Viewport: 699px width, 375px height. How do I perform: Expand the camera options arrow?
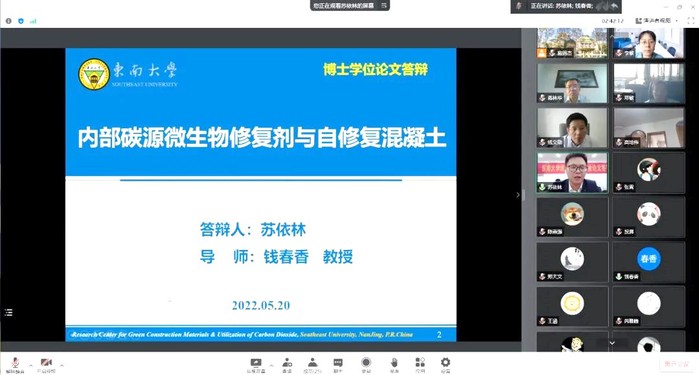pos(62,365)
